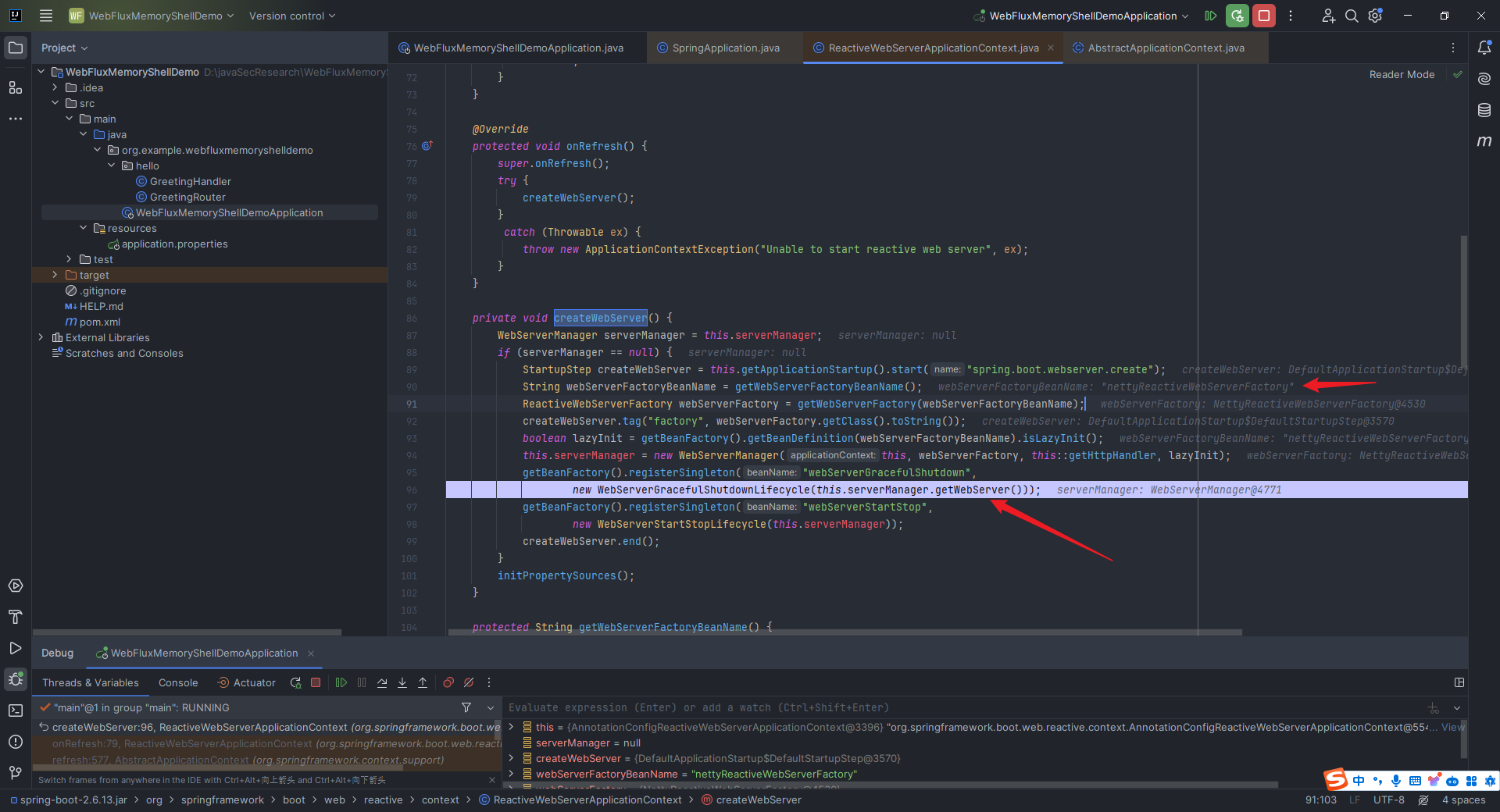Open the Database tool window
This screenshot has width=1500, height=812.
(1484, 110)
